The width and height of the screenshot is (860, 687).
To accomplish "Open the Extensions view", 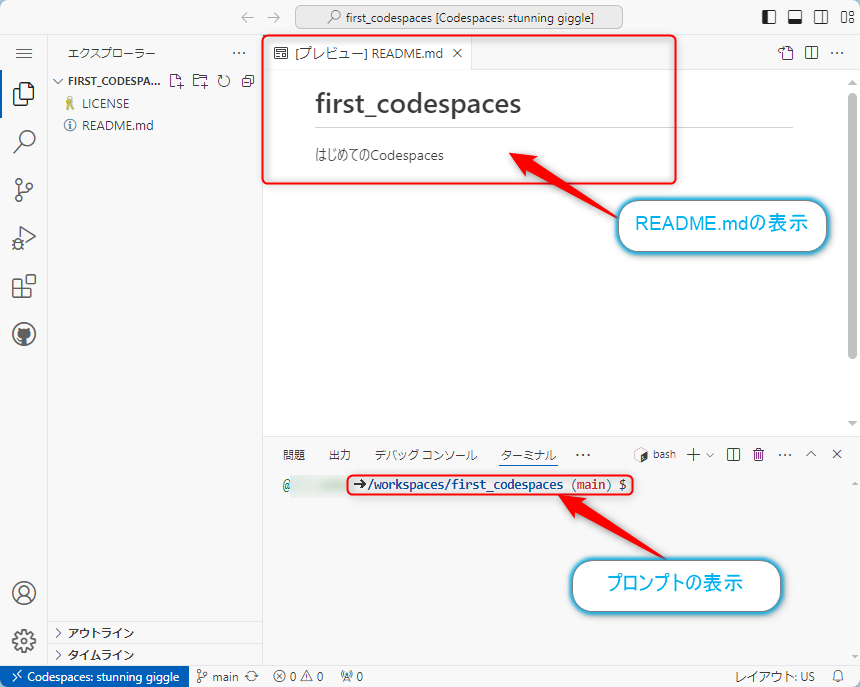I will point(24,286).
